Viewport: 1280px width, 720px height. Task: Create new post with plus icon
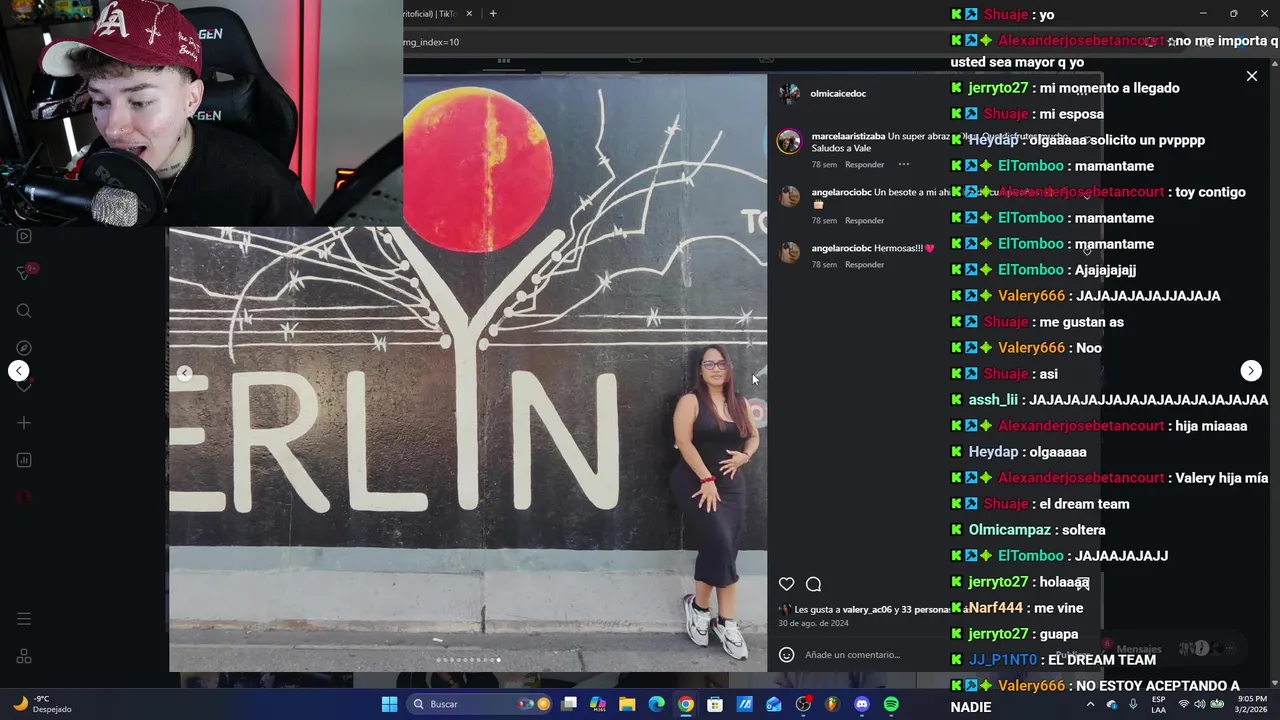point(24,423)
